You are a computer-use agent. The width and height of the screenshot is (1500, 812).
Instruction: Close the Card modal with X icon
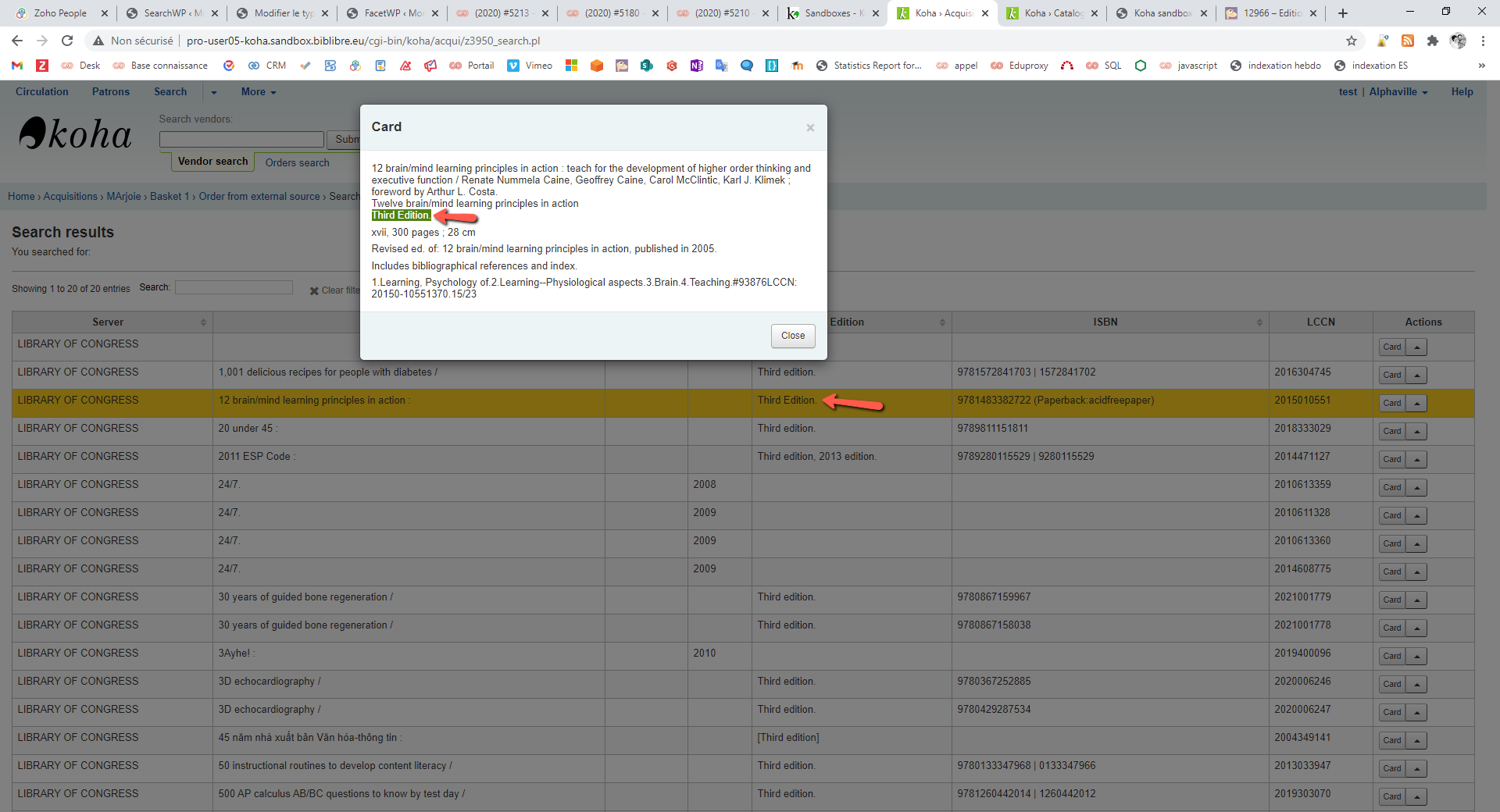[810, 128]
